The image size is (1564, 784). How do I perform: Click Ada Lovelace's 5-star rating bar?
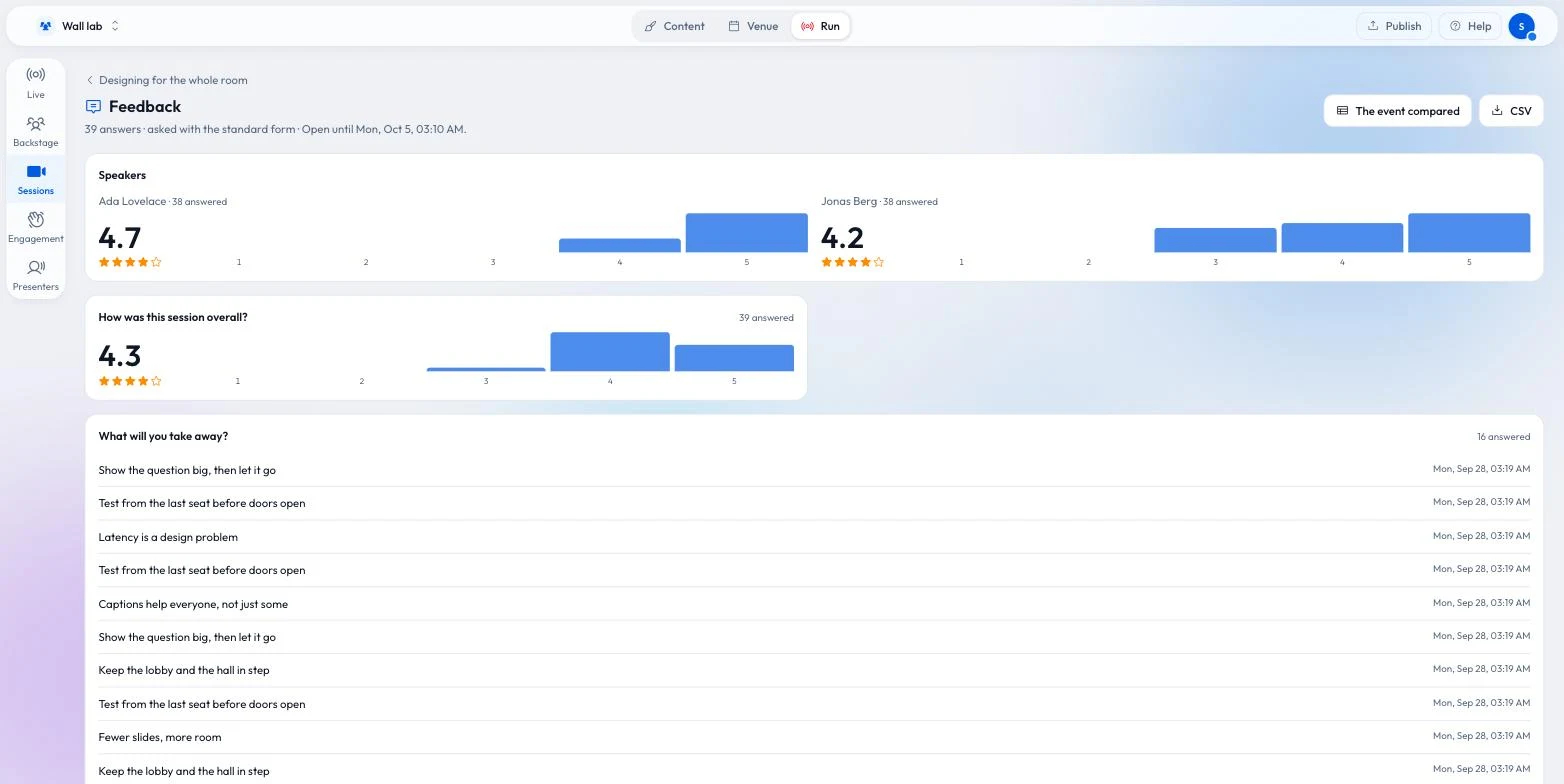746,233
